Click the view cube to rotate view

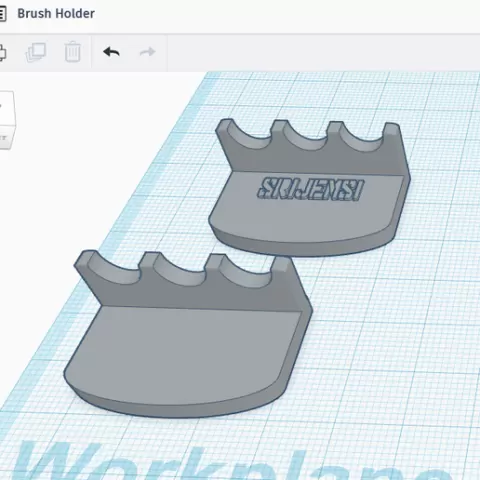tap(7, 120)
